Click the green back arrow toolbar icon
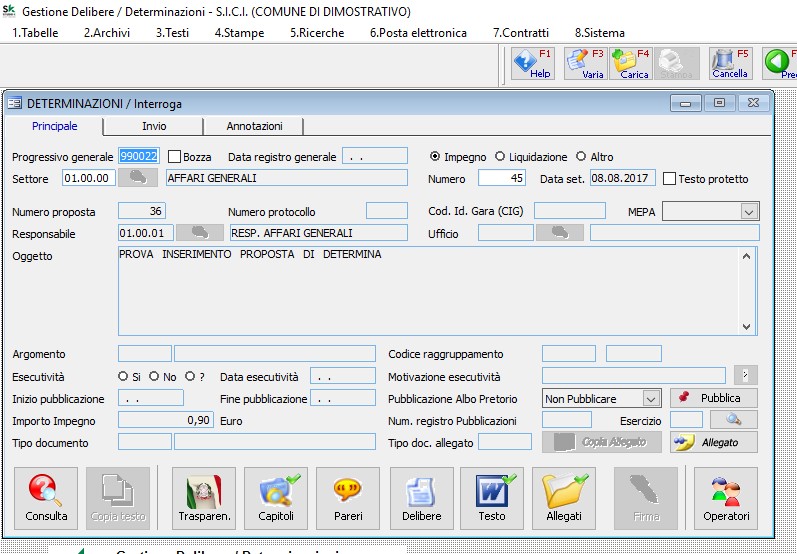Image resolution: width=797 pixels, height=554 pixels. click(780, 64)
